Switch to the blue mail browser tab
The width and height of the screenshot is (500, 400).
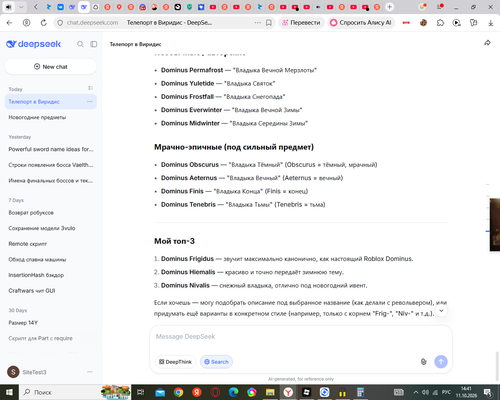tap(60, 7)
